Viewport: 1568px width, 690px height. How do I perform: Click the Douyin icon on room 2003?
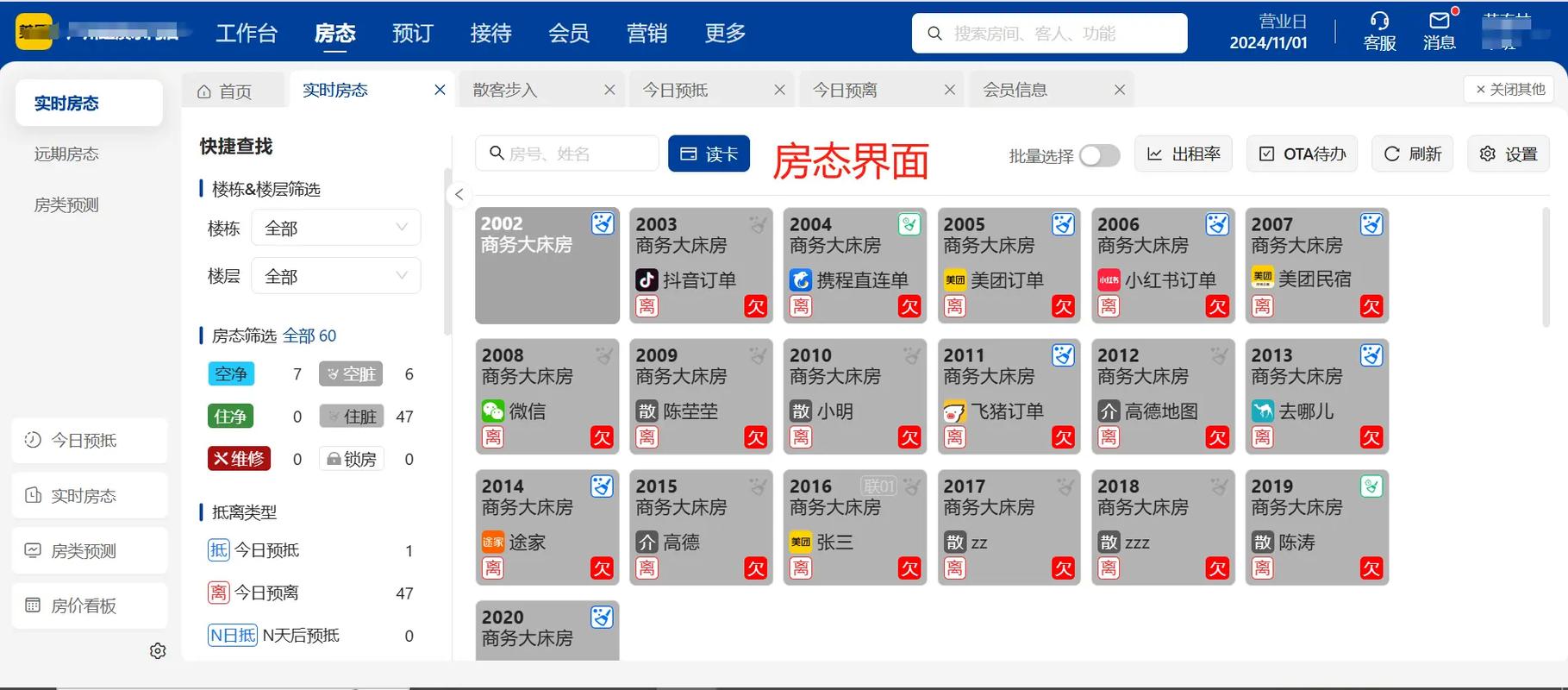(647, 279)
